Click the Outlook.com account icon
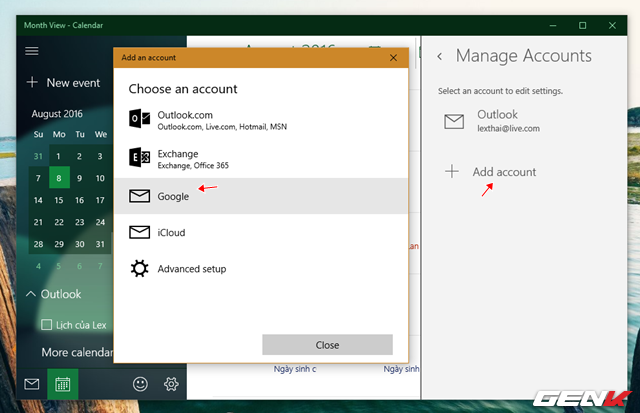This screenshot has width=640, height=413. (139, 119)
